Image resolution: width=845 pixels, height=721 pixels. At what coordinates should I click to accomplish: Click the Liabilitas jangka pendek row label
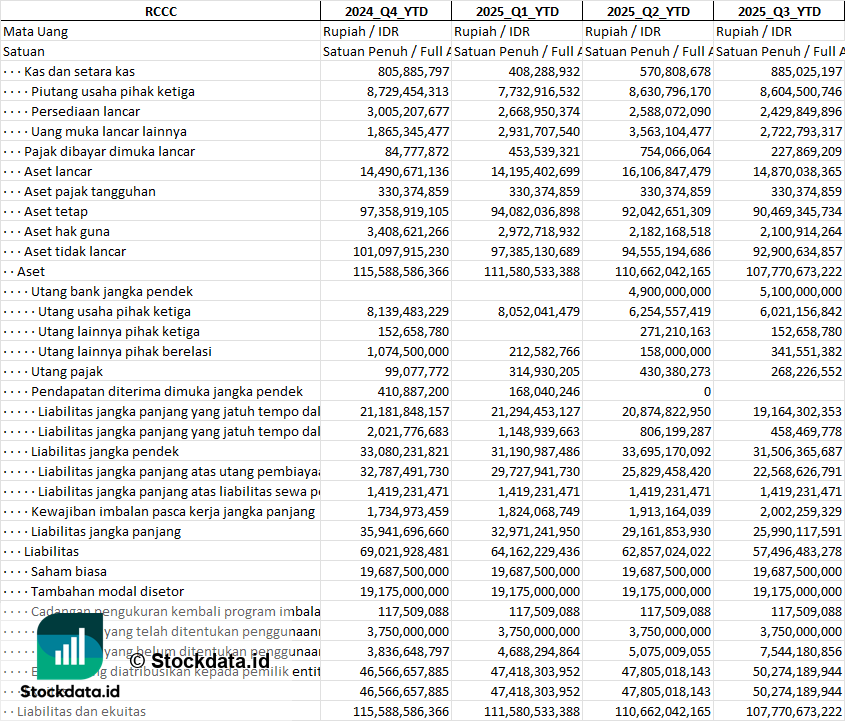(105, 451)
